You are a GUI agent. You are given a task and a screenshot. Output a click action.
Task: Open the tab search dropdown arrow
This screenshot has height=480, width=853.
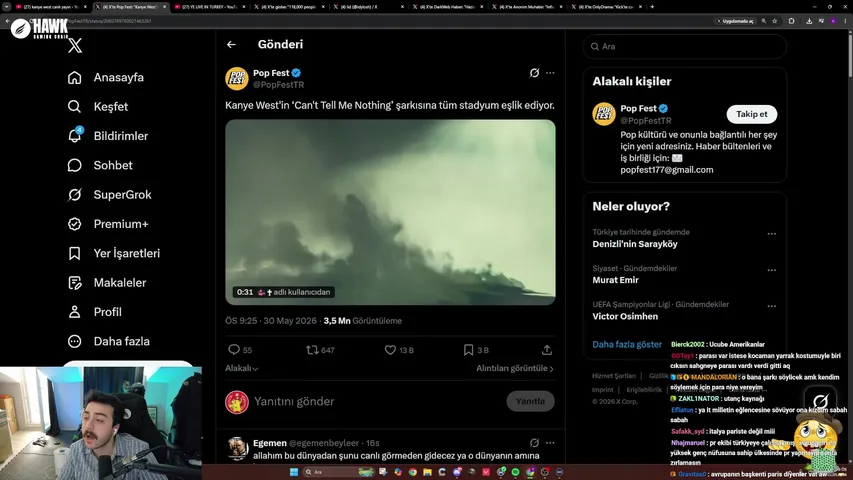(7, 7)
